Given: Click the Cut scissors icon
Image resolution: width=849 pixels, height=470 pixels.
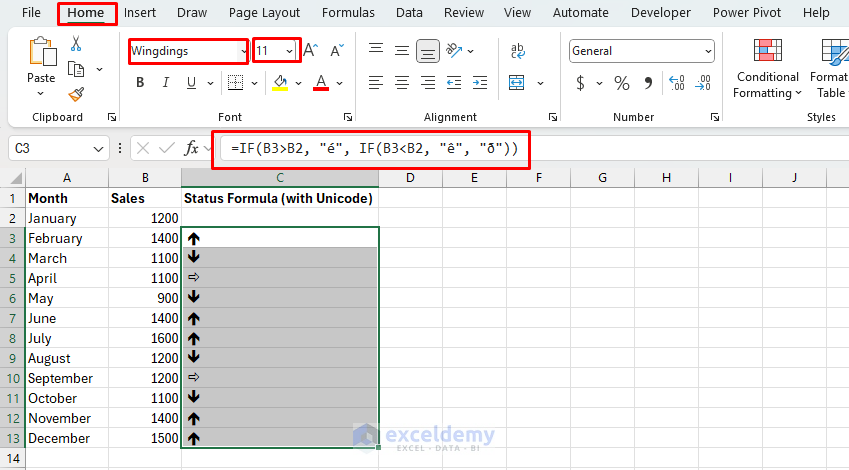Looking at the screenshot, I should [76, 43].
